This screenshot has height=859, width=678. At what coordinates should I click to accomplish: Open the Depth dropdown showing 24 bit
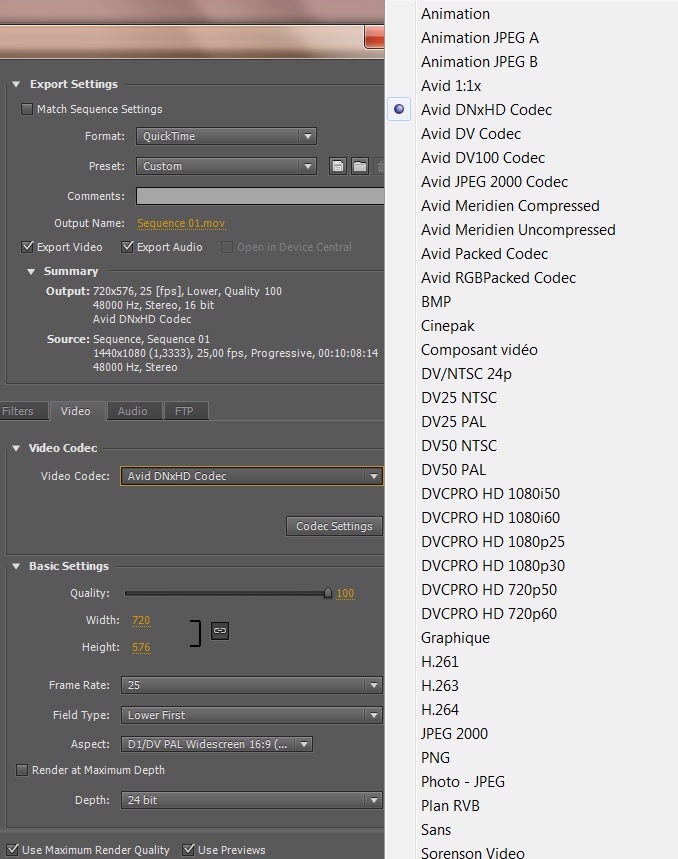coord(251,800)
